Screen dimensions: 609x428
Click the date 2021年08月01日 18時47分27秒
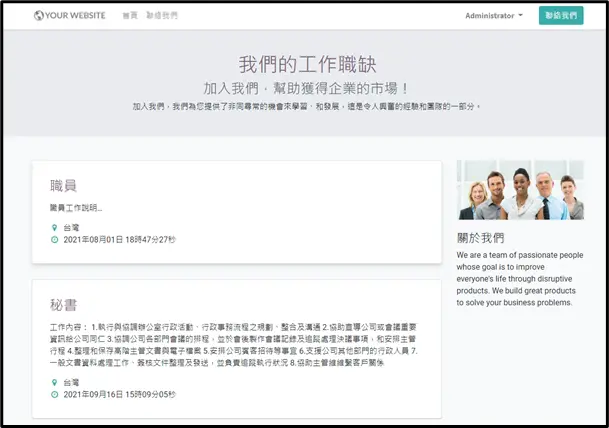pyautogui.click(x=120, y=240)
